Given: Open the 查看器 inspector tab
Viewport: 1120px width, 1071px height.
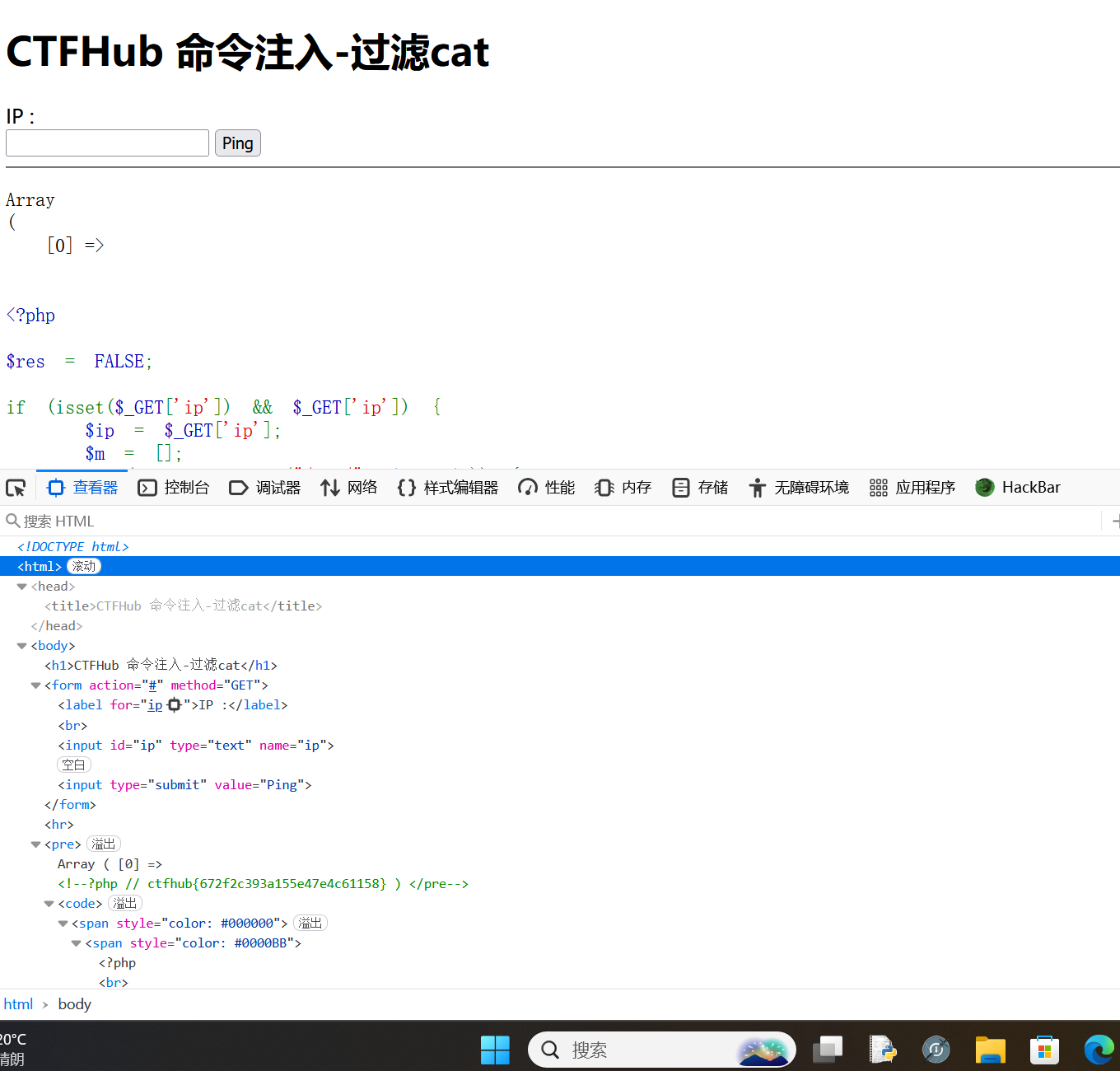Looking at the screenshot, I should tap(83, 488).
